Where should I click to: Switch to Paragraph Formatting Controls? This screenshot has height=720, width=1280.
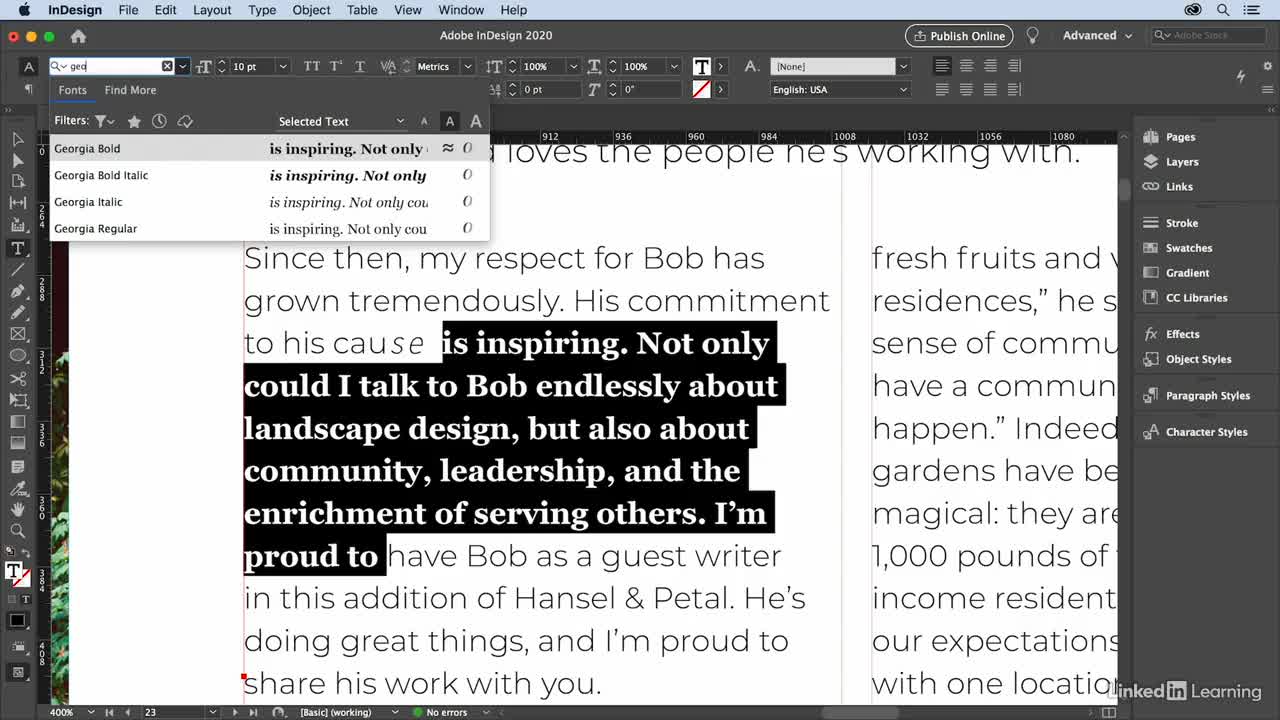coord(28,89)
